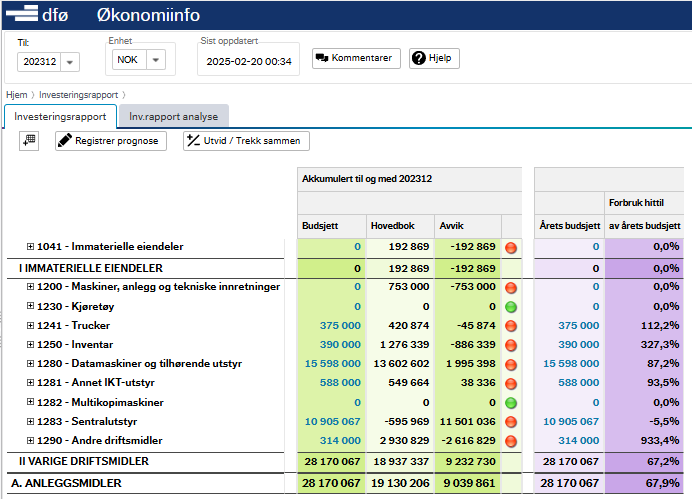Expand row 1280 Datamaskiner og tilhørende utstyr
This screenshot has width=692, height=499.
coord(30,363)
